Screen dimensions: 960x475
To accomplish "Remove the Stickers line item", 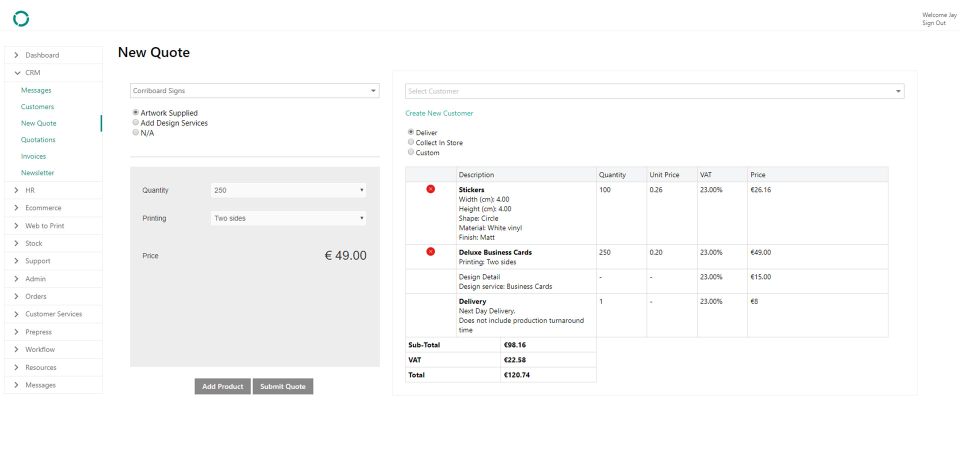I will click(430, 189).
